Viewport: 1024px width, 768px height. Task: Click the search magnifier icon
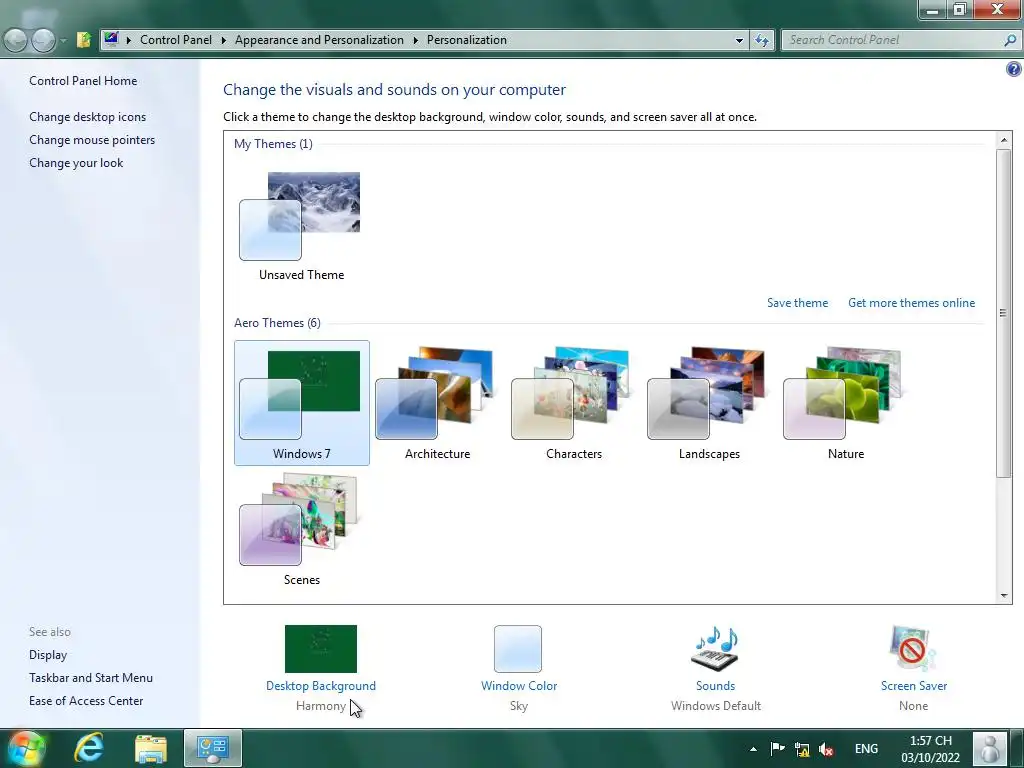click(1010, 40)
